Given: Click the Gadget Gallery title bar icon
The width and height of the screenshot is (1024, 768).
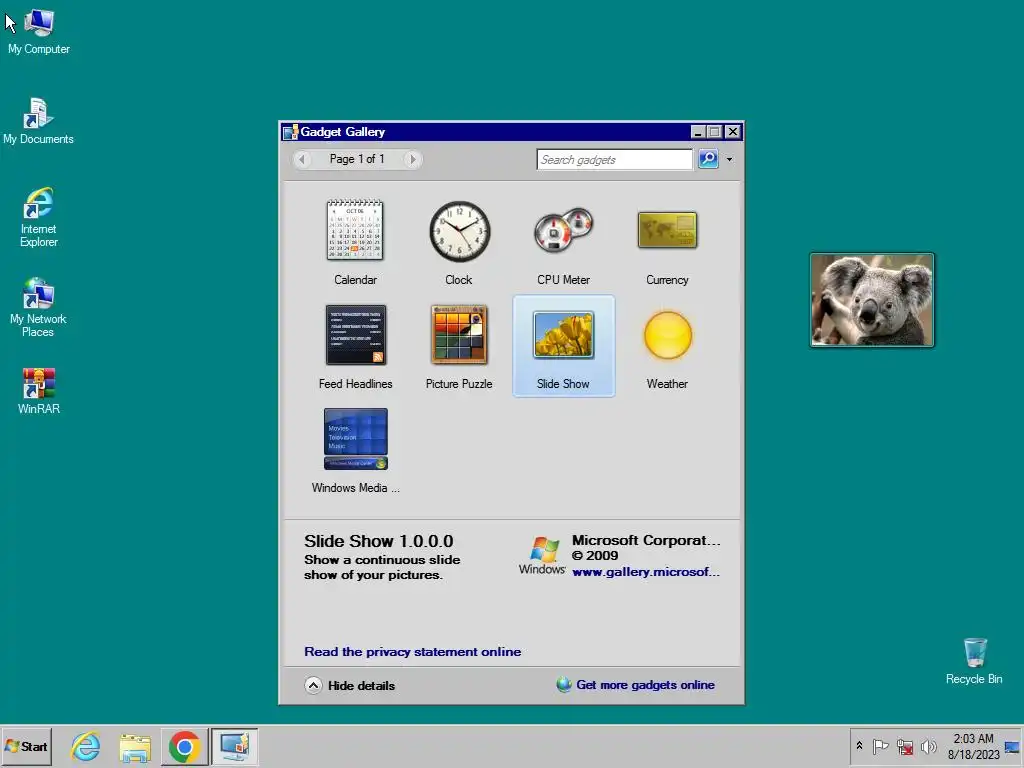Looking at the screenshot, I should pos(291,132).
